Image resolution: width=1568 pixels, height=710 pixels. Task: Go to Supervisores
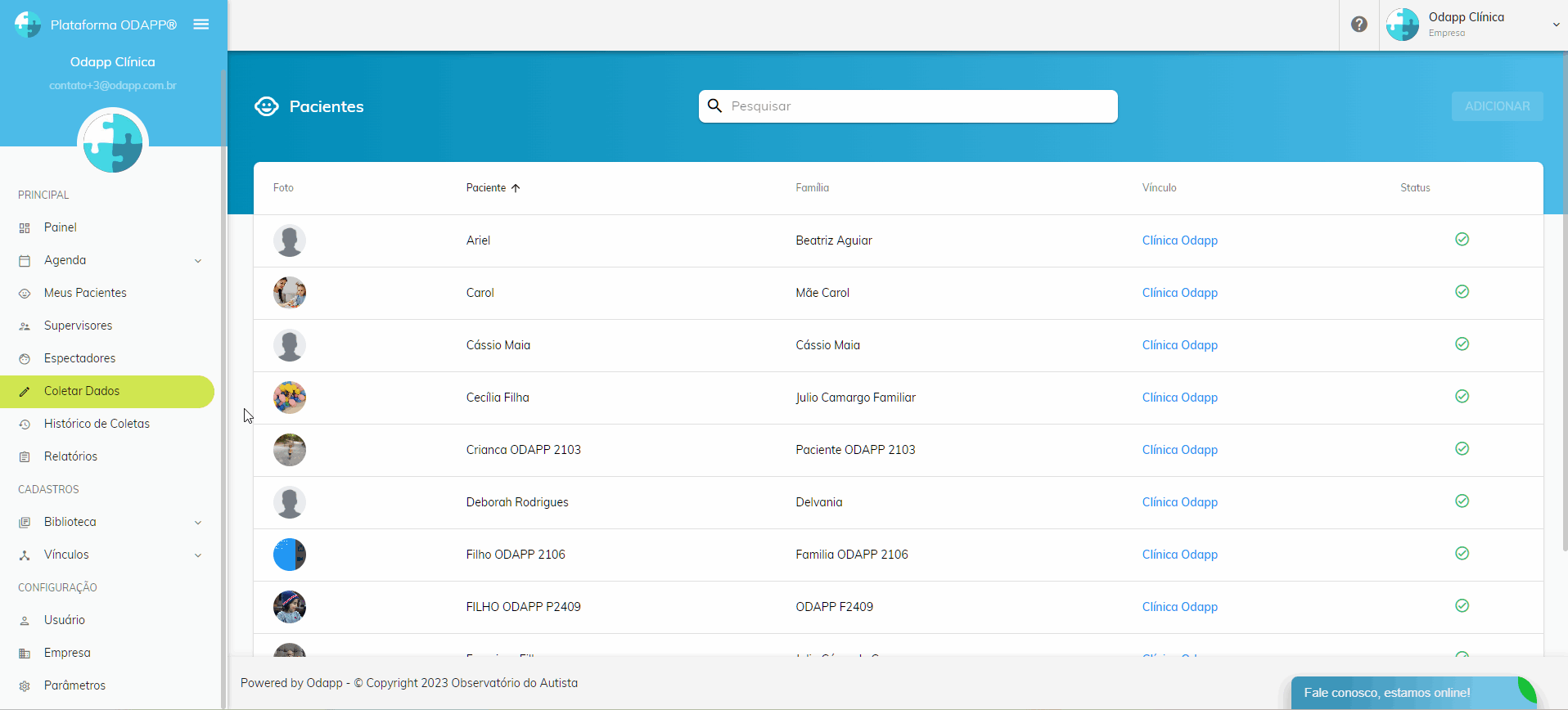tap(107, 326)
